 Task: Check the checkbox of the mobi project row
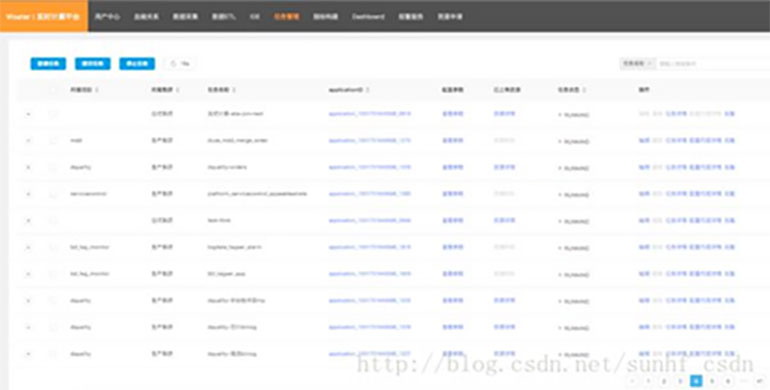coord(53,140)
